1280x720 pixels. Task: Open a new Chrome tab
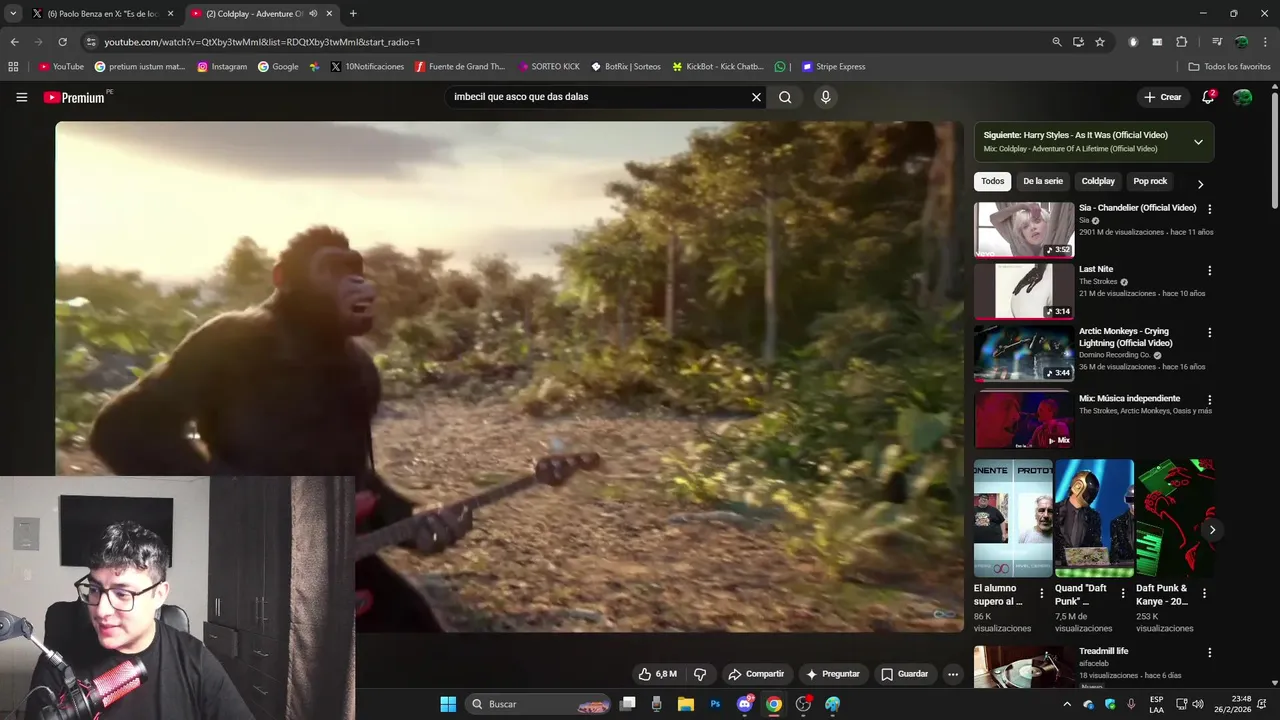[x=353, y=14]
